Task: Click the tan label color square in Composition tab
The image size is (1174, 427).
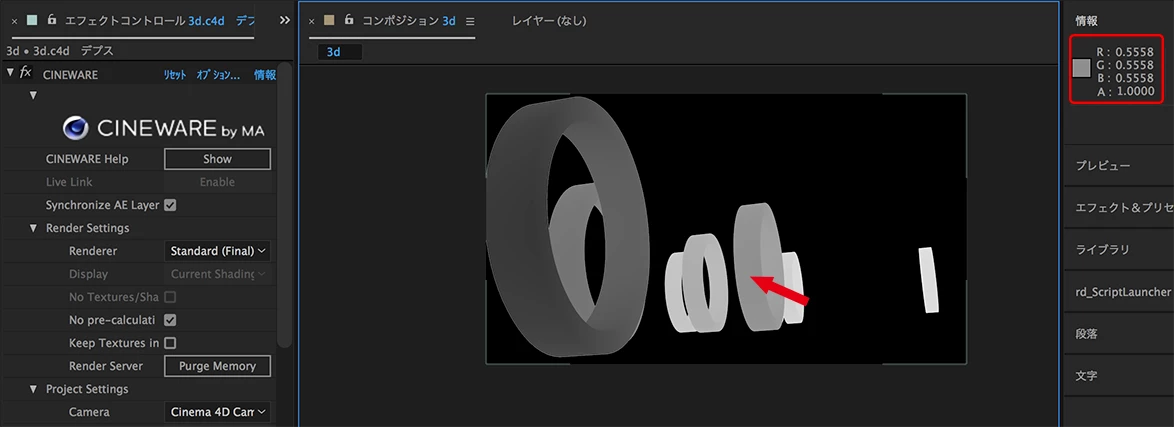Action: (x=329, y=21)
